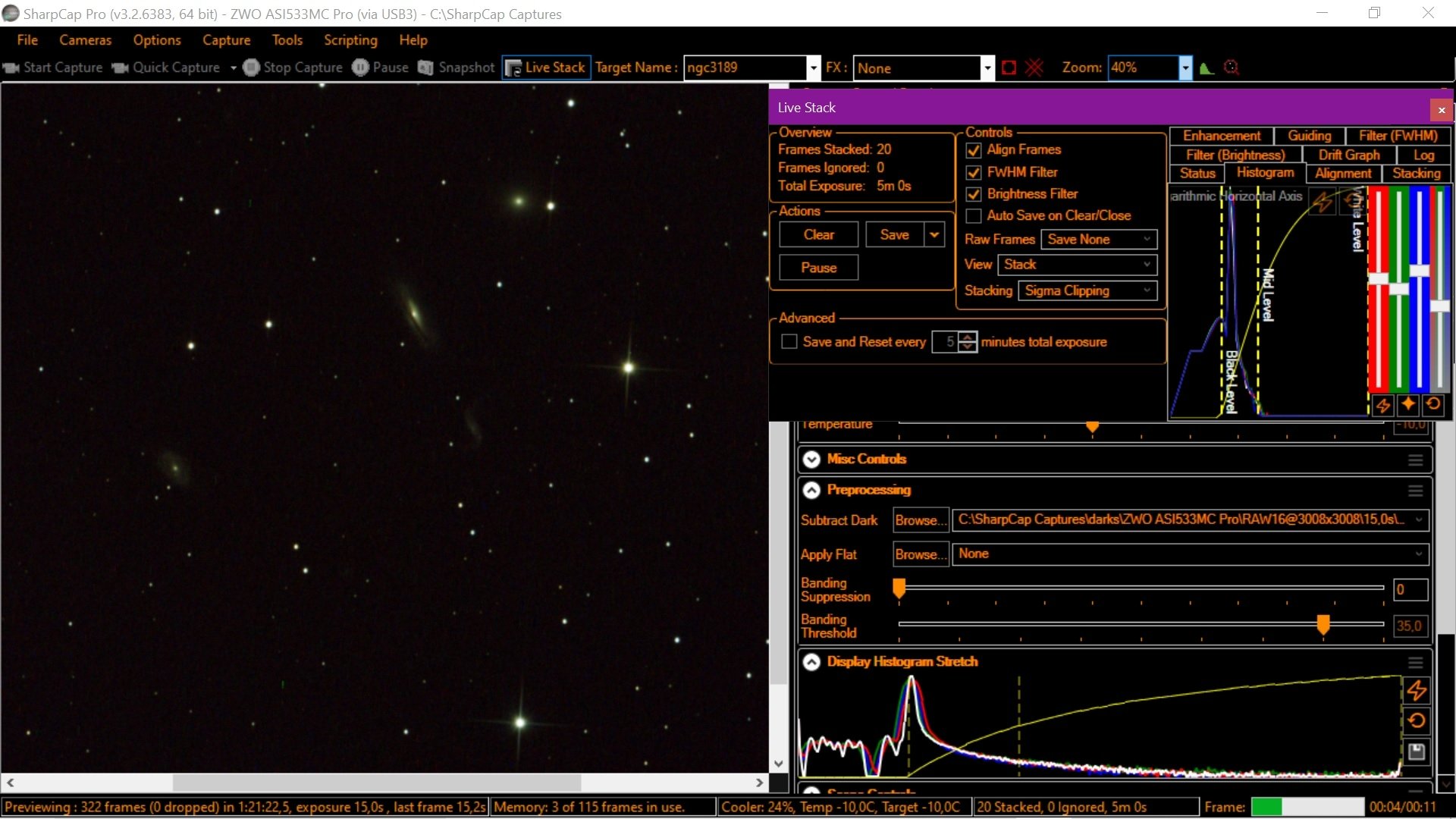Viewport: 1456px width, 819px height.
Task: Toggle the red reticule crosshair icon
Action: click(1034, 67)
